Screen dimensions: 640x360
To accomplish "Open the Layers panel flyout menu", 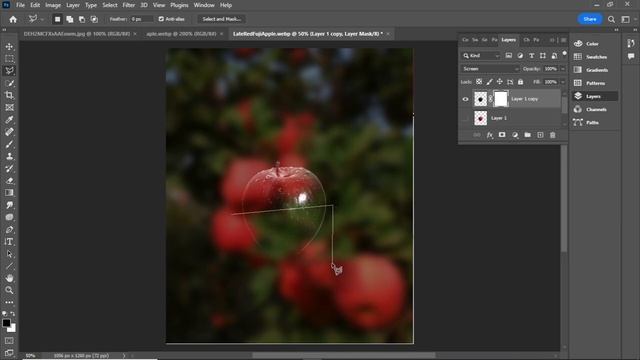I will [x=564, y=40].
